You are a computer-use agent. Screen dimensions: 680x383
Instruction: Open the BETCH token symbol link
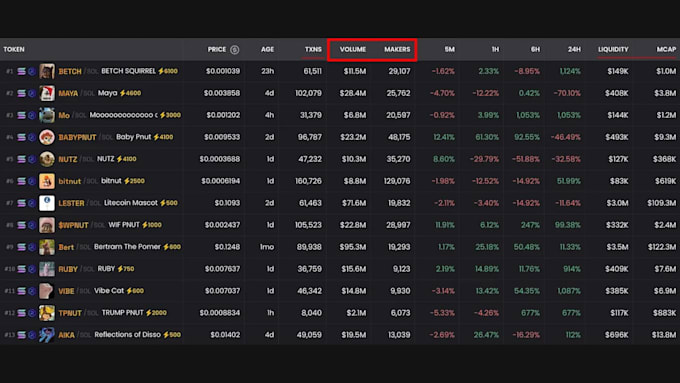coord(70,72)
